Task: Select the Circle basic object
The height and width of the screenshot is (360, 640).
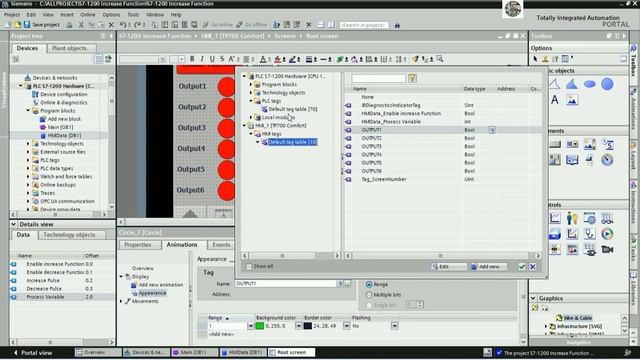Action: tap(607, 84)
